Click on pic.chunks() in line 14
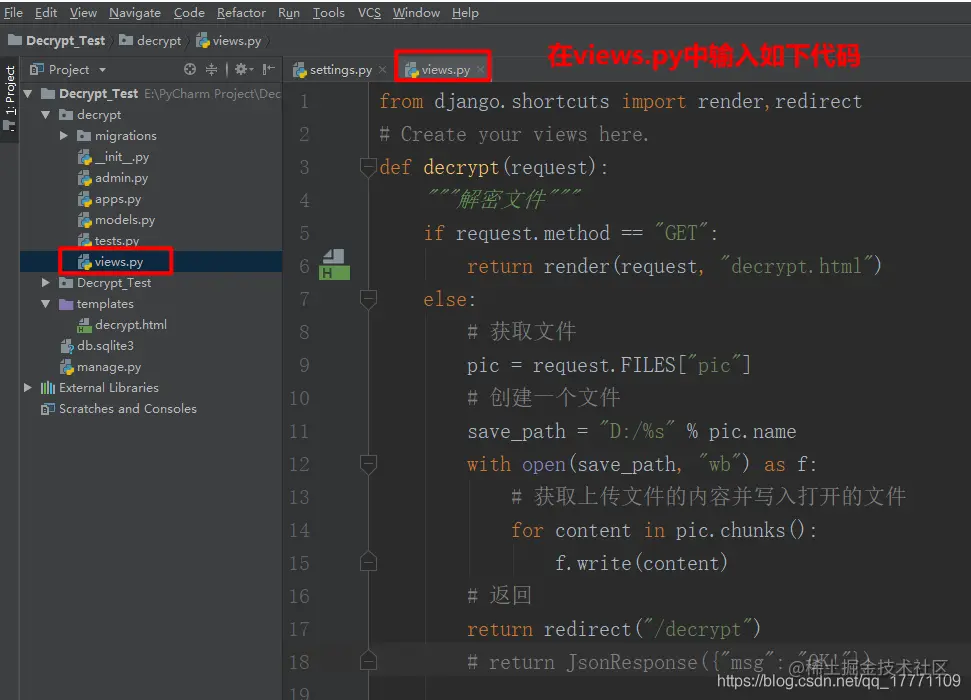971x700 pixels. pos(740,530)
